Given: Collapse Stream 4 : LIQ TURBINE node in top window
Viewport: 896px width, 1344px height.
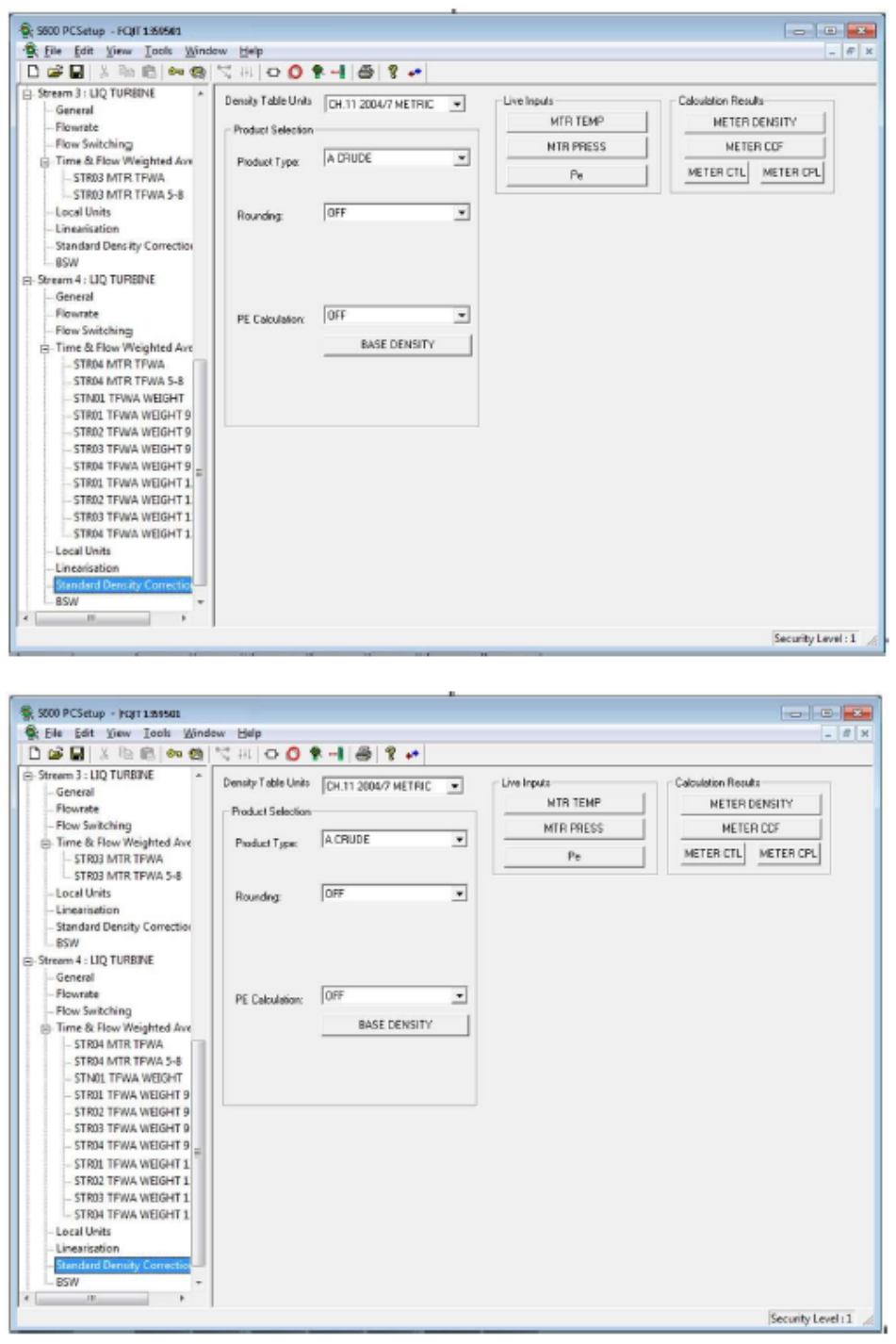Looking at the screenshot, I should (27, 280).
